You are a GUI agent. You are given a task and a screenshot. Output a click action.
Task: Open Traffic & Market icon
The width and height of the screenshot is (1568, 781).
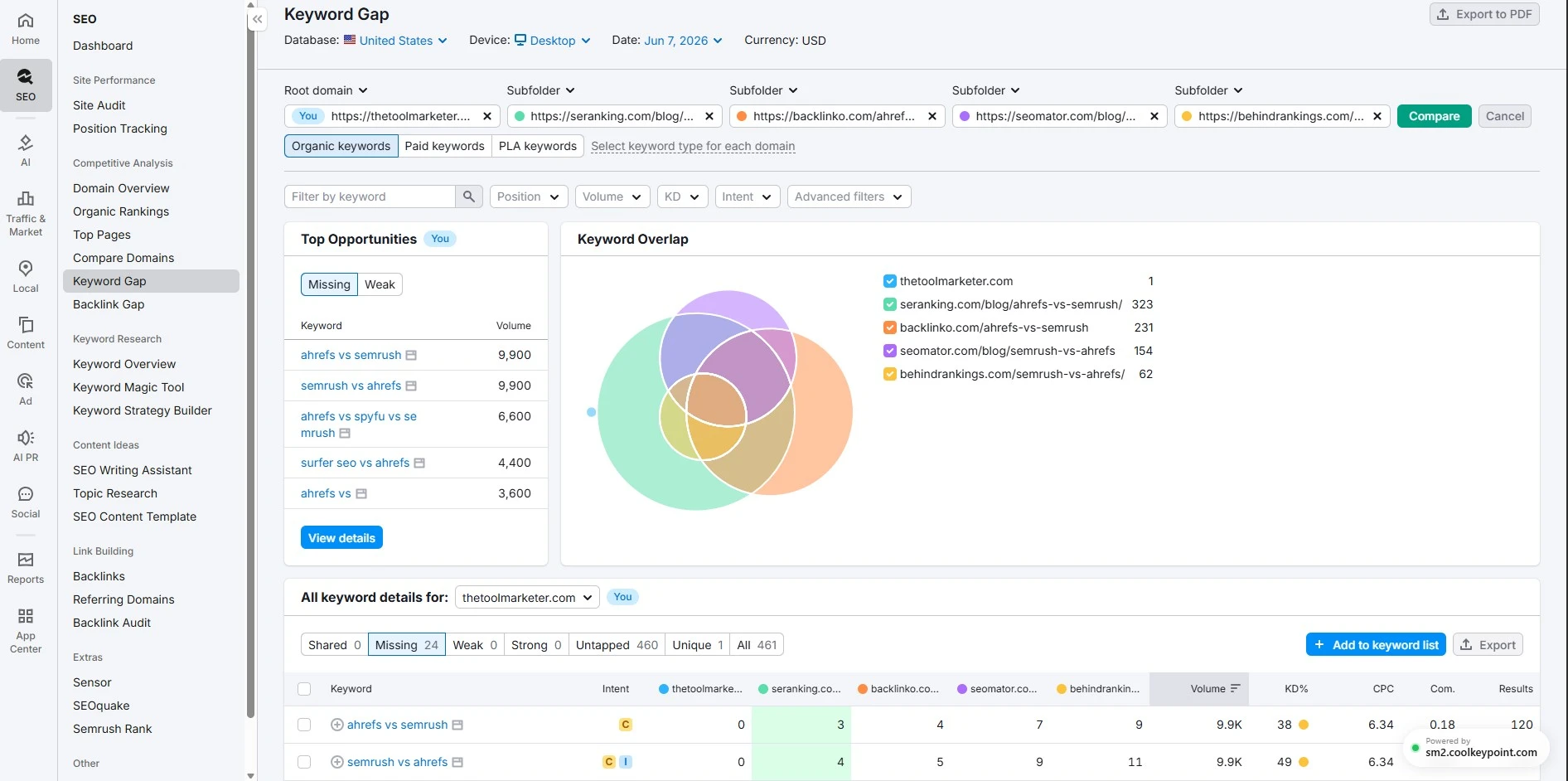pos(26,199)
